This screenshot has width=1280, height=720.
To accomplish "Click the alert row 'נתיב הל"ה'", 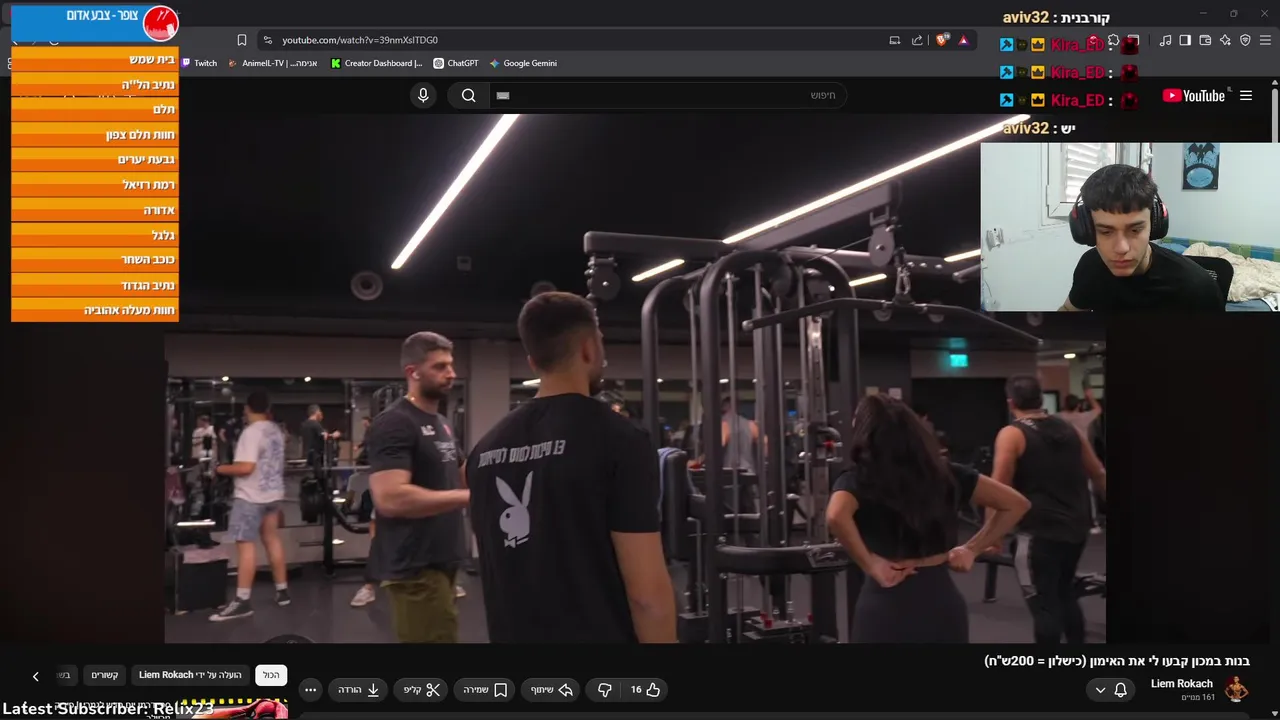I will click(95, 84).
